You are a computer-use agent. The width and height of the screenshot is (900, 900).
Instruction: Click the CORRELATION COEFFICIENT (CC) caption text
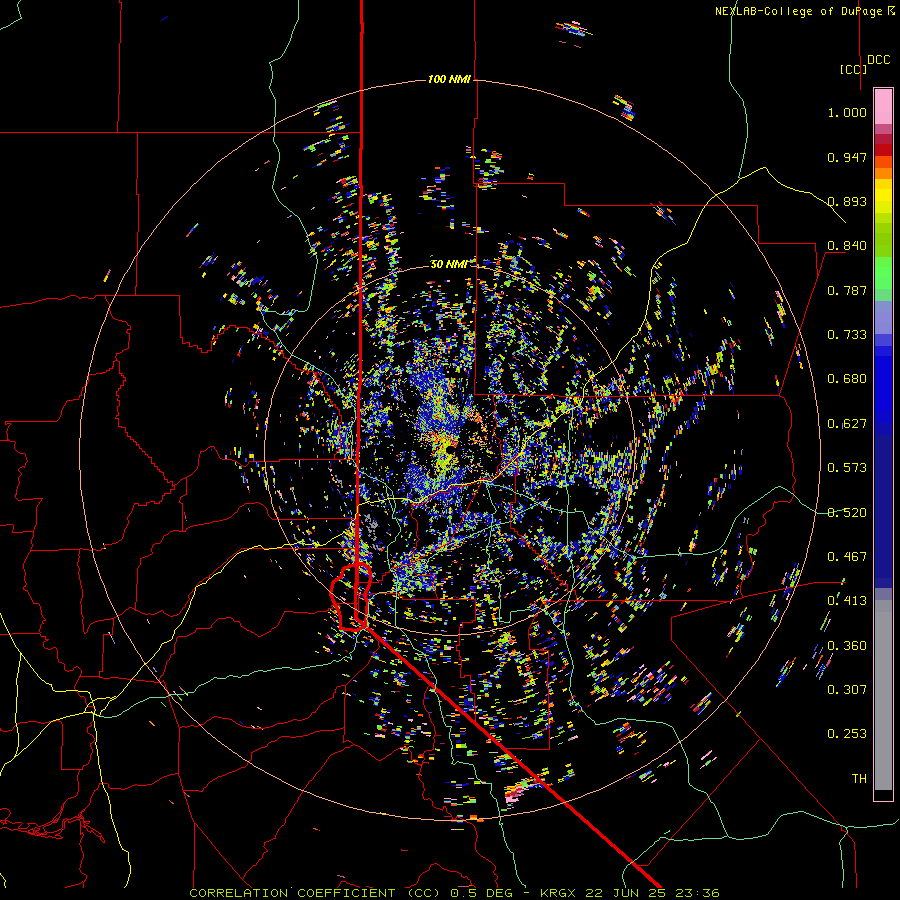(315, 893)
